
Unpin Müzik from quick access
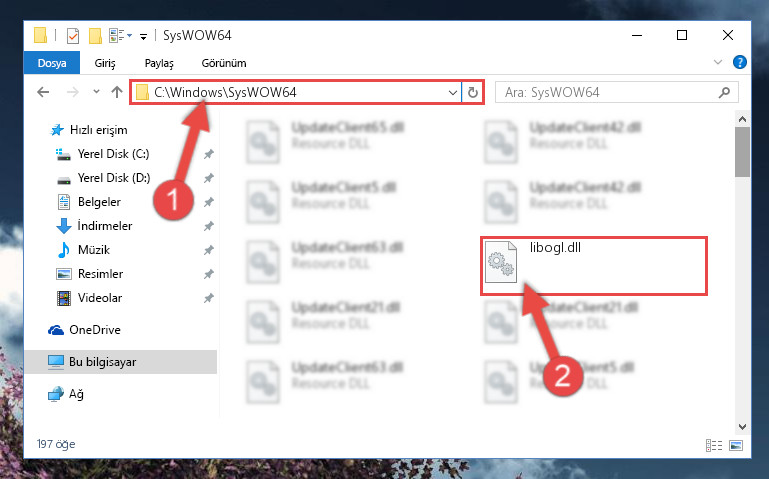tap(208, 250)
